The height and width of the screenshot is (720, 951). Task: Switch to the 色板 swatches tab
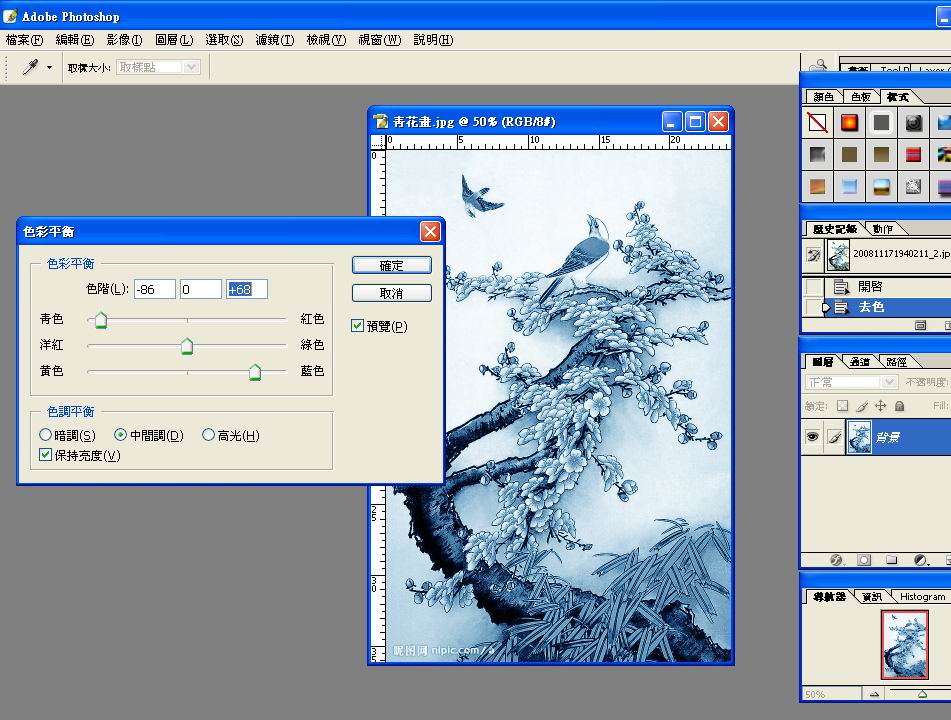(861, 96)
